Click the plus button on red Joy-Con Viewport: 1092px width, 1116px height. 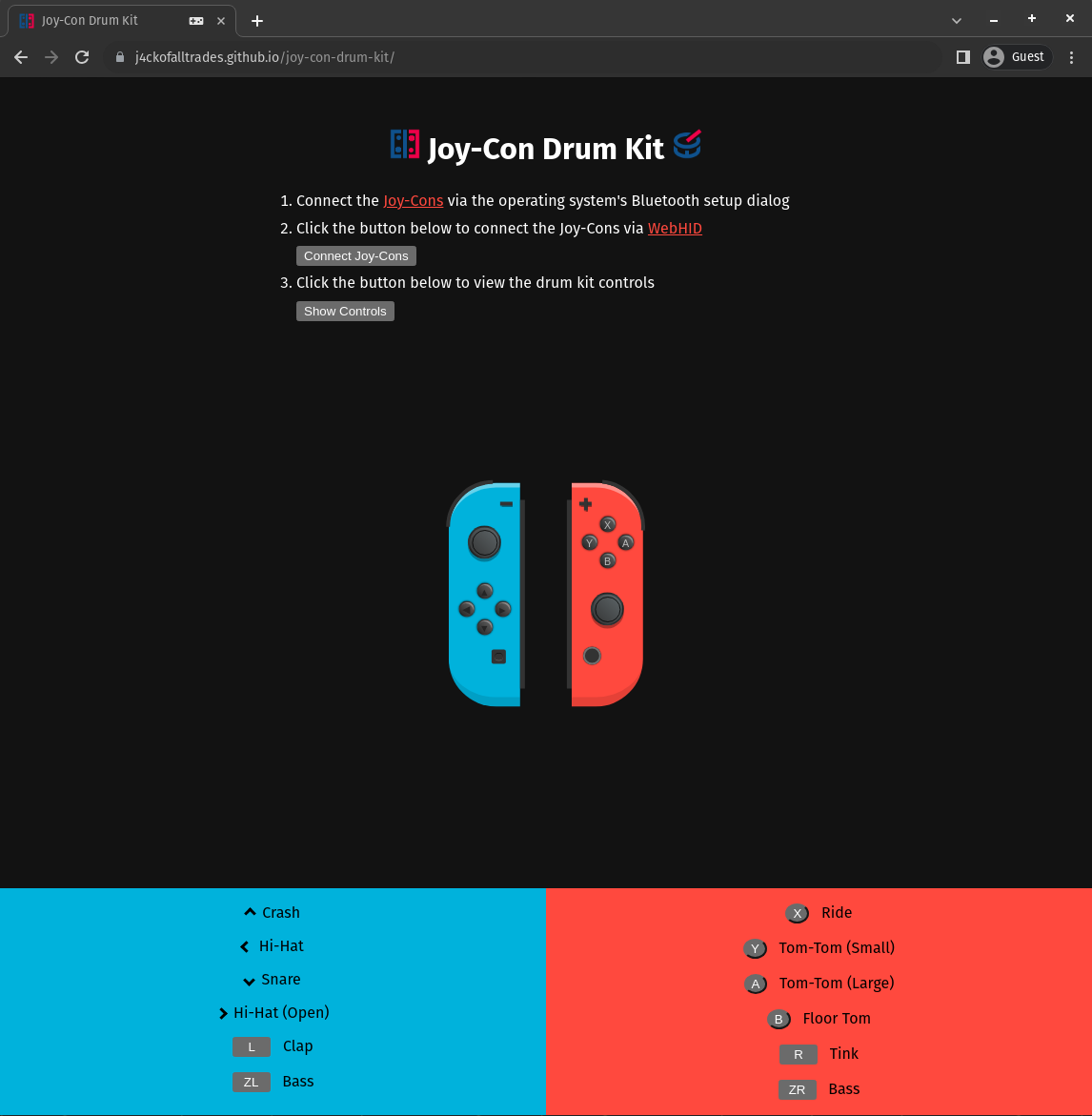pos(585,504)
